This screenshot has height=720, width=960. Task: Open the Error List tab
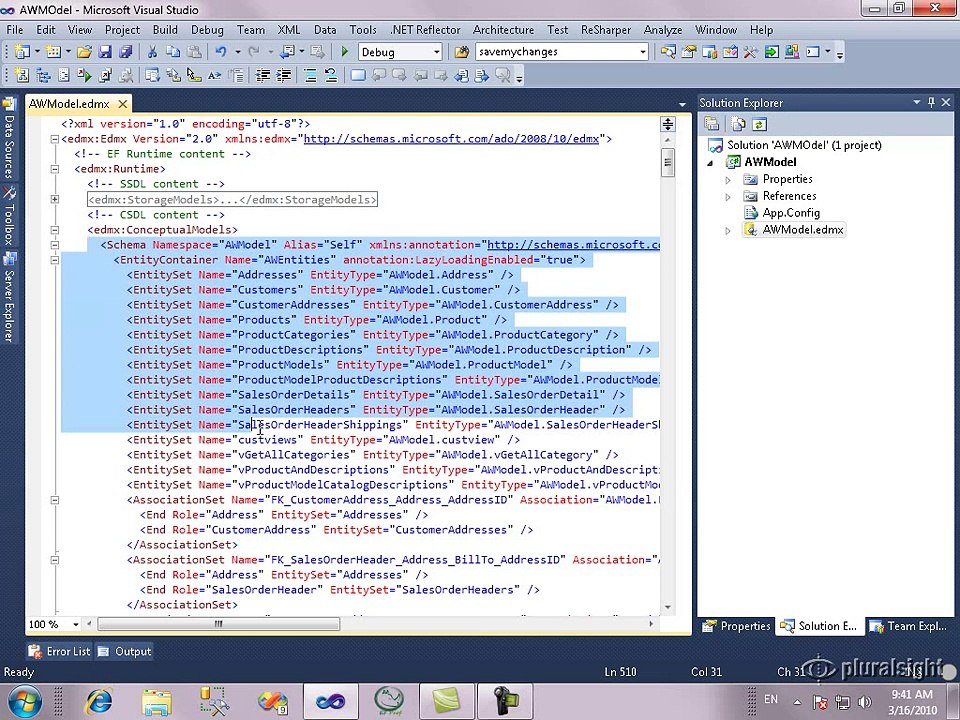(60, 651)
